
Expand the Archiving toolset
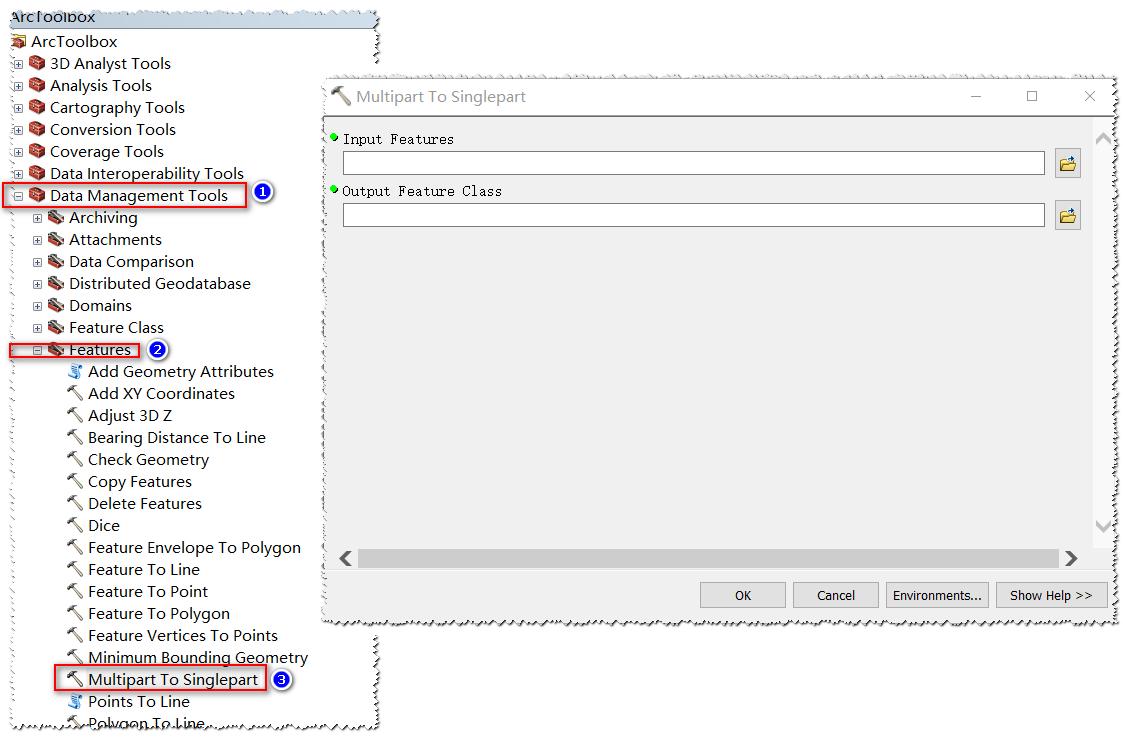[37, 219]
